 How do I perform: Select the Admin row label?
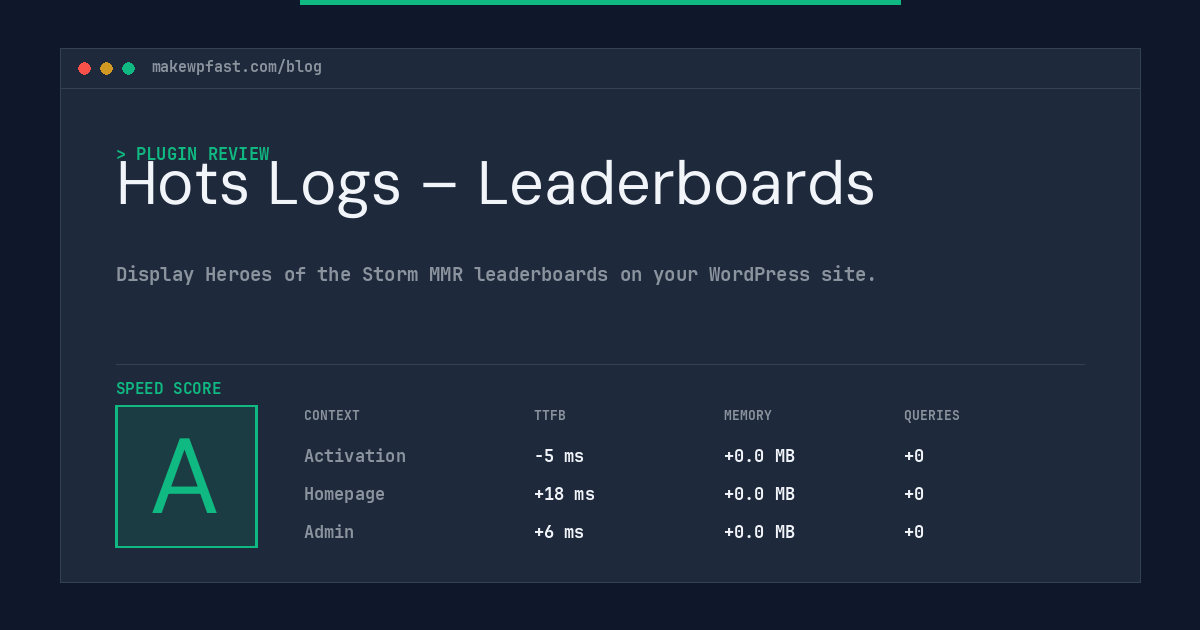tap(329, 532)
